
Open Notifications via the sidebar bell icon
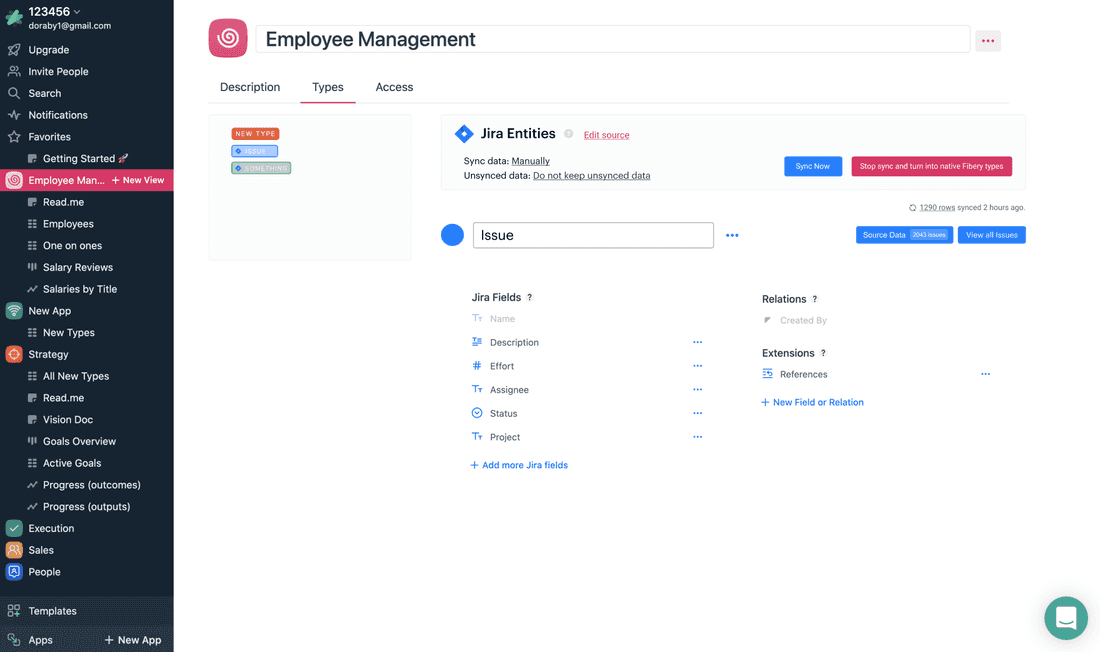click(14, 115)
